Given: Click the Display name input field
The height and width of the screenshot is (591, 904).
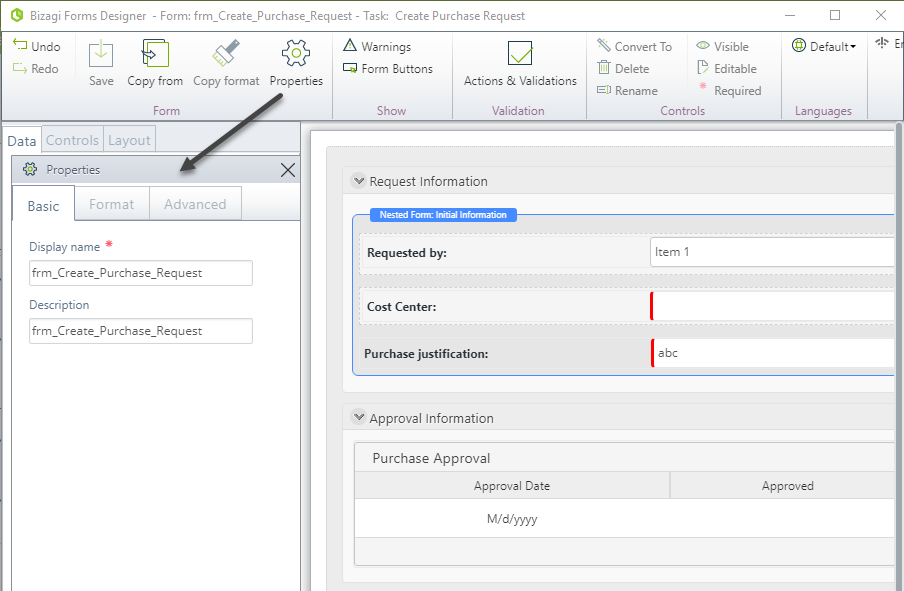Looking at the screenshot, I should point(141,273).
